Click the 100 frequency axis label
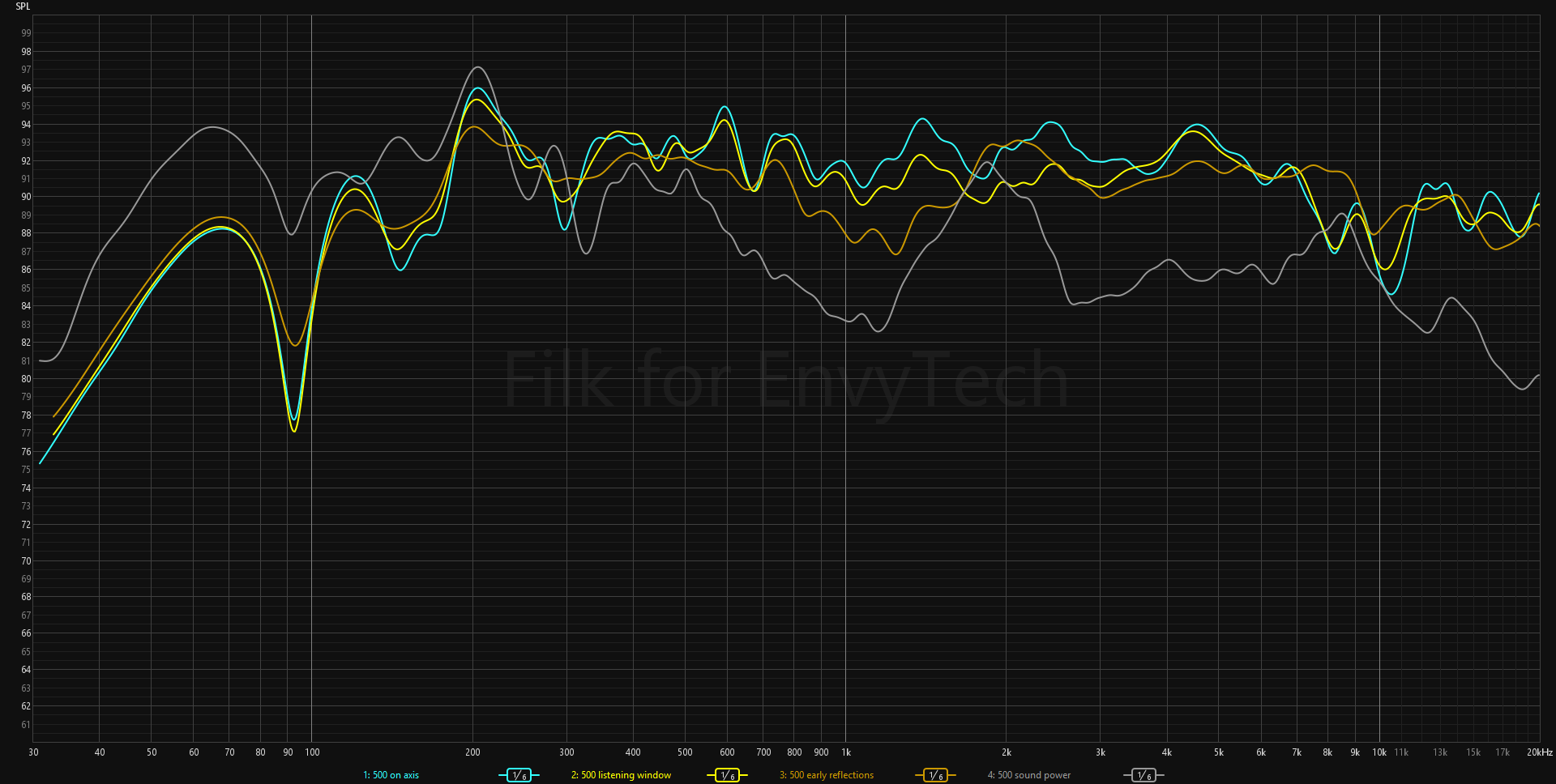 (312, 752)
